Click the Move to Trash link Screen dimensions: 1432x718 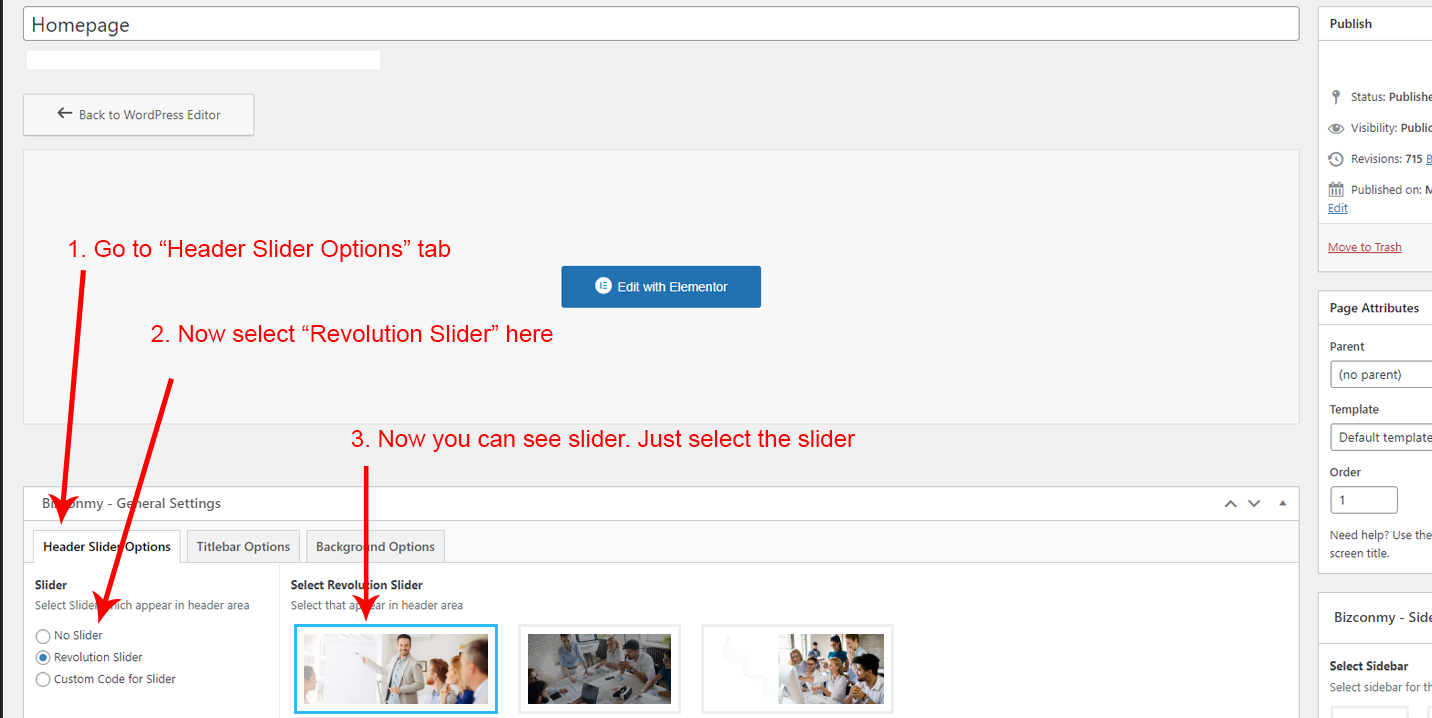pos(1364,247)
